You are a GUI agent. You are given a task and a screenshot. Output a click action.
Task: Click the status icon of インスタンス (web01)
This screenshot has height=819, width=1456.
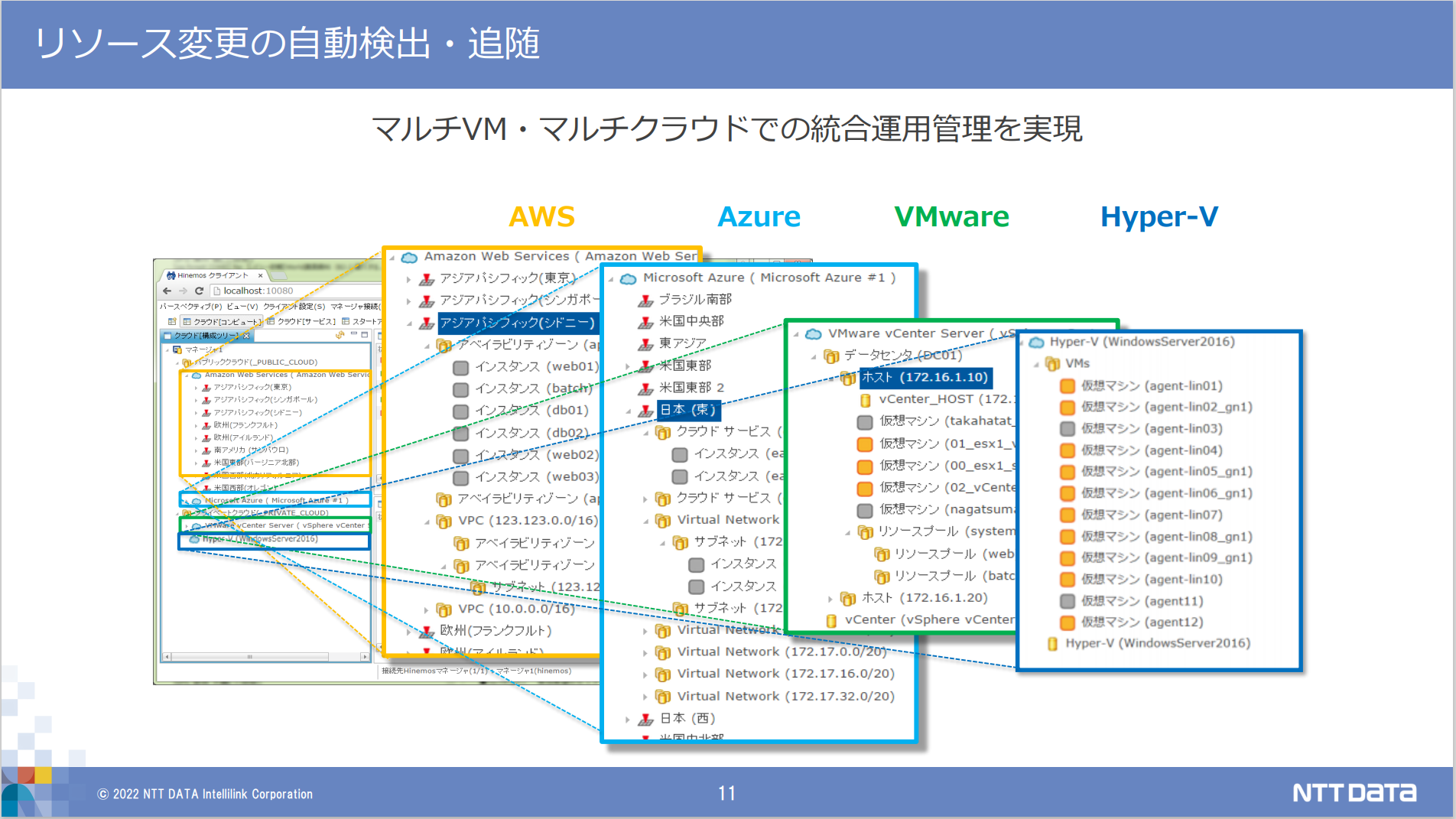coord(460,367)
